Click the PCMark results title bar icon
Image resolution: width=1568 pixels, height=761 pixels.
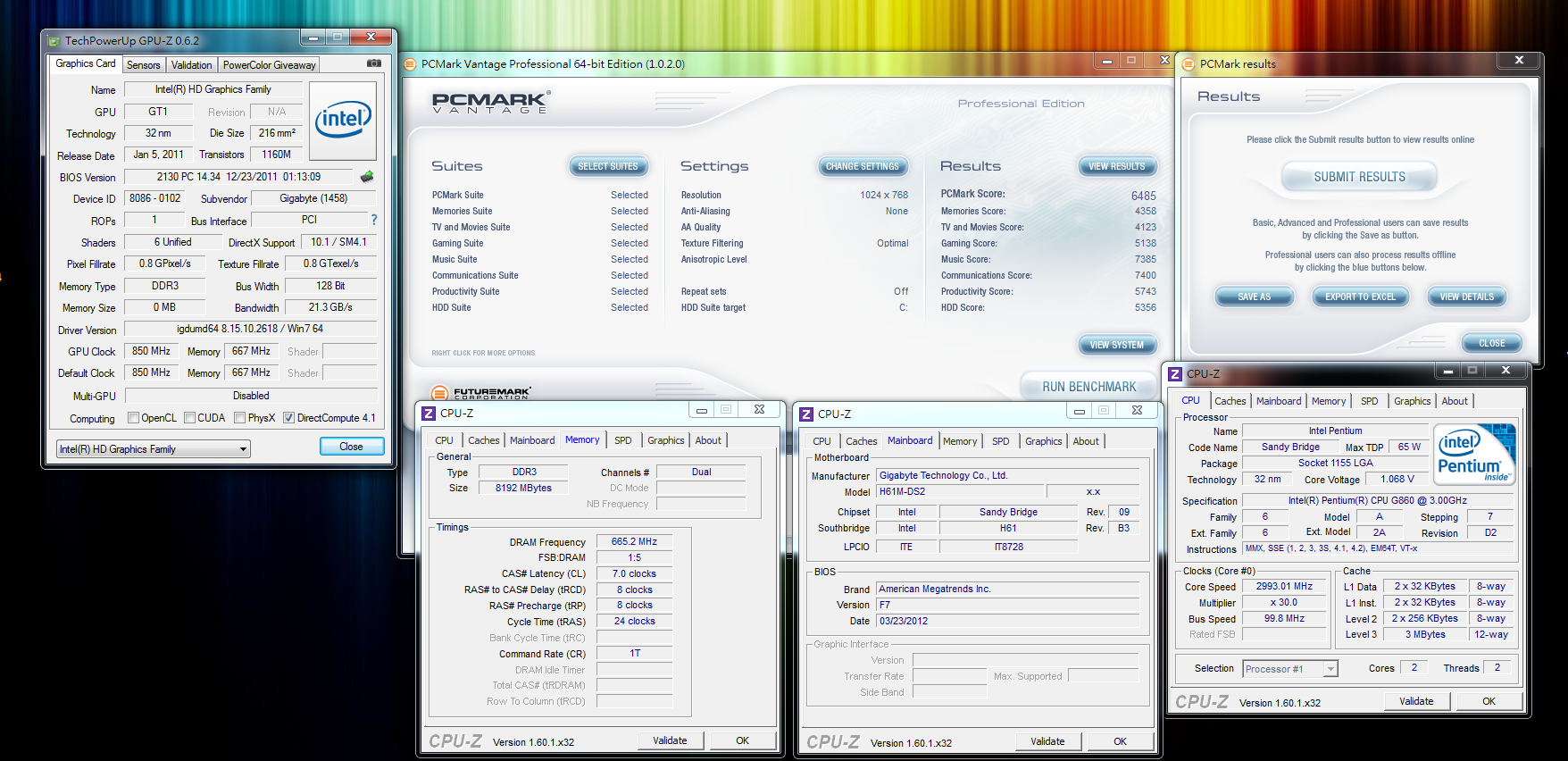tap(1189, 64)
